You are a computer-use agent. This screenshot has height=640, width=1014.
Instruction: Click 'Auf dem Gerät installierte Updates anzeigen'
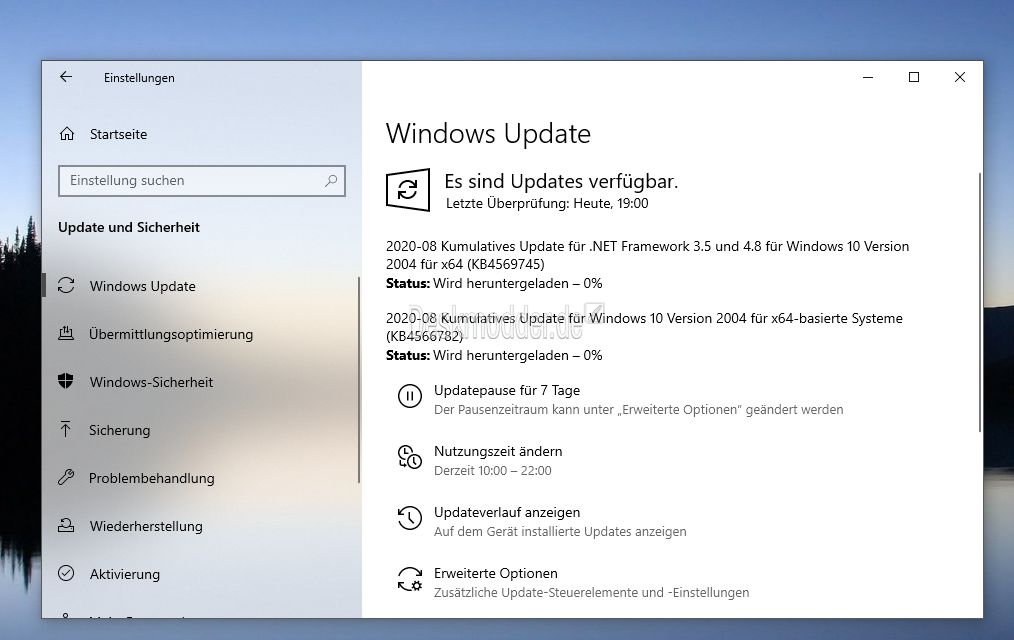pyautogui.click(x=560, y=531)
